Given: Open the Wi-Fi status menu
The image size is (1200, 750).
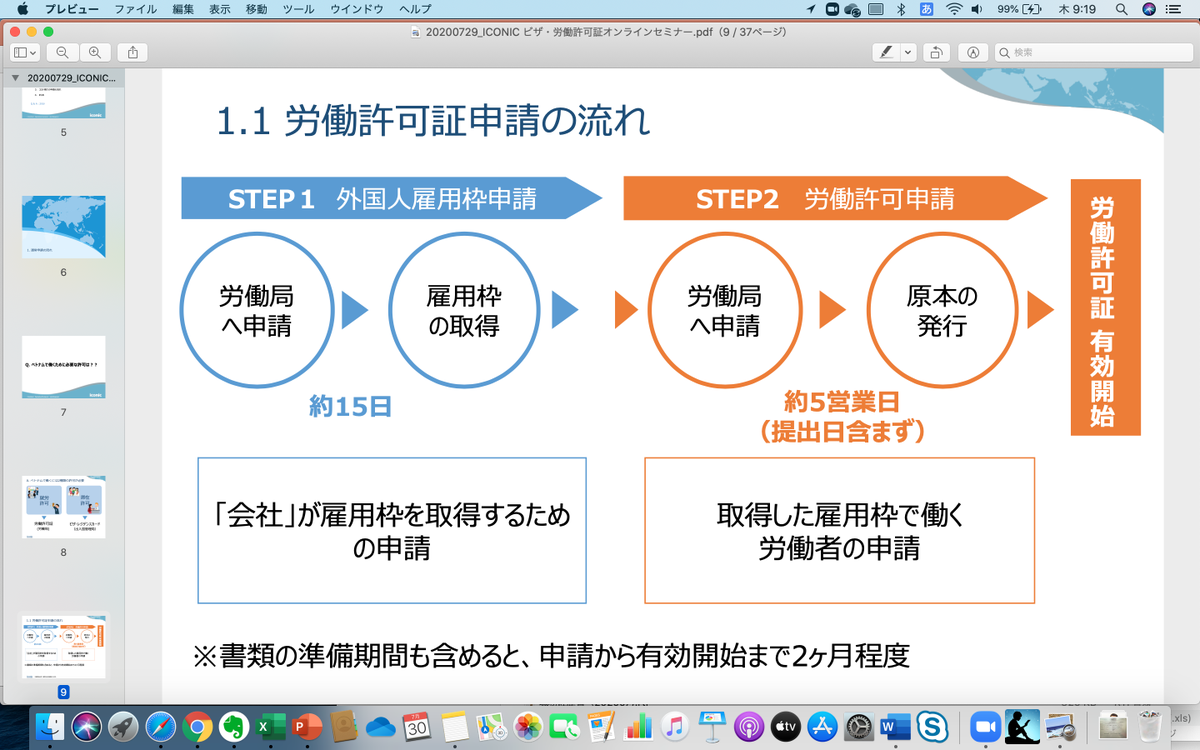Looking at the screenshot, I should tap(953, 9).
